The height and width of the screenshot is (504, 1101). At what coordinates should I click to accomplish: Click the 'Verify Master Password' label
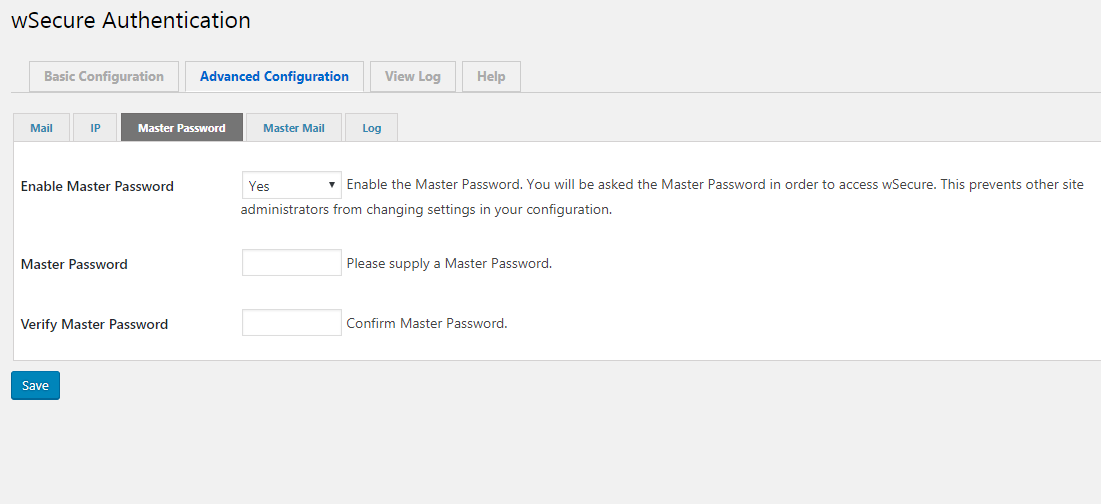point(94,324)
